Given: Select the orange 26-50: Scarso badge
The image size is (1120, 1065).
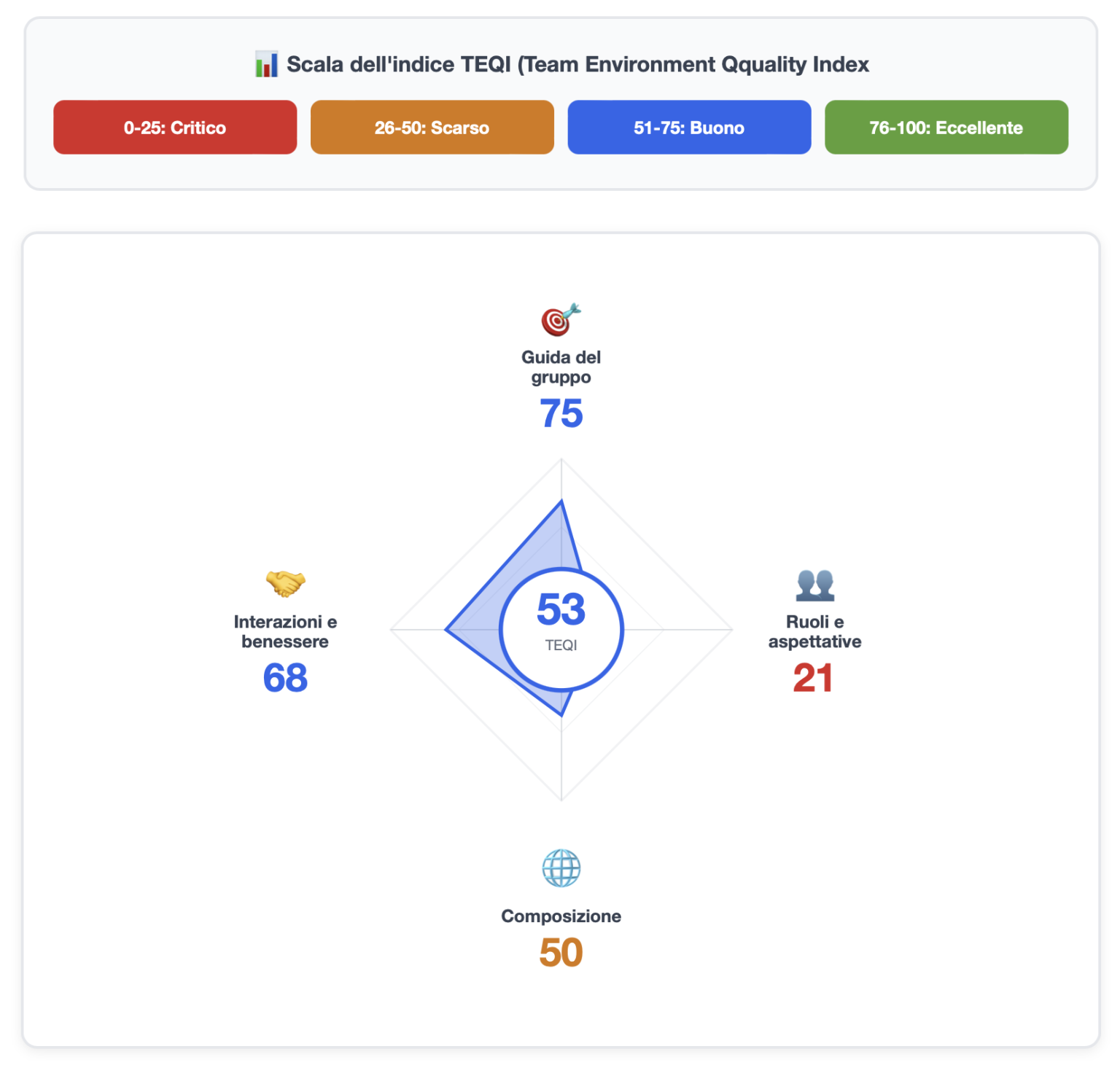Looking at the screenshot, I should pyautogui.click(x=432, y=128).
